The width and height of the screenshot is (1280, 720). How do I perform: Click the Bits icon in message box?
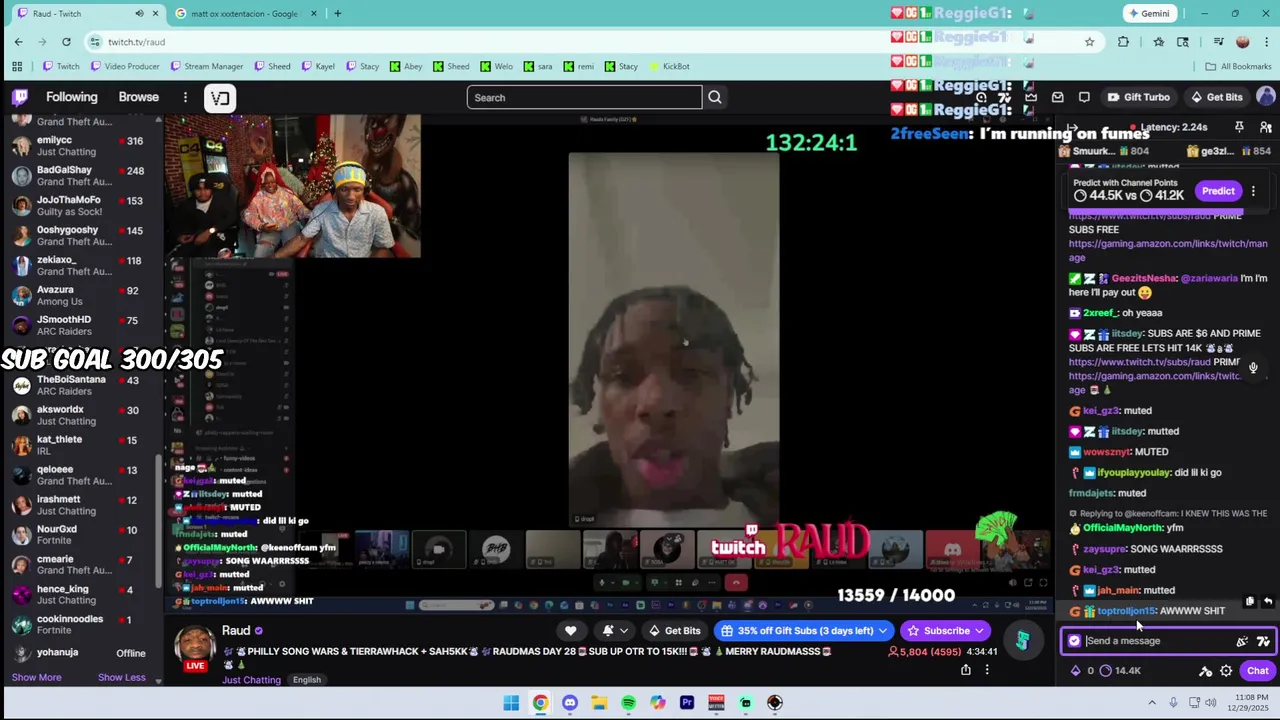(1242, 641)
